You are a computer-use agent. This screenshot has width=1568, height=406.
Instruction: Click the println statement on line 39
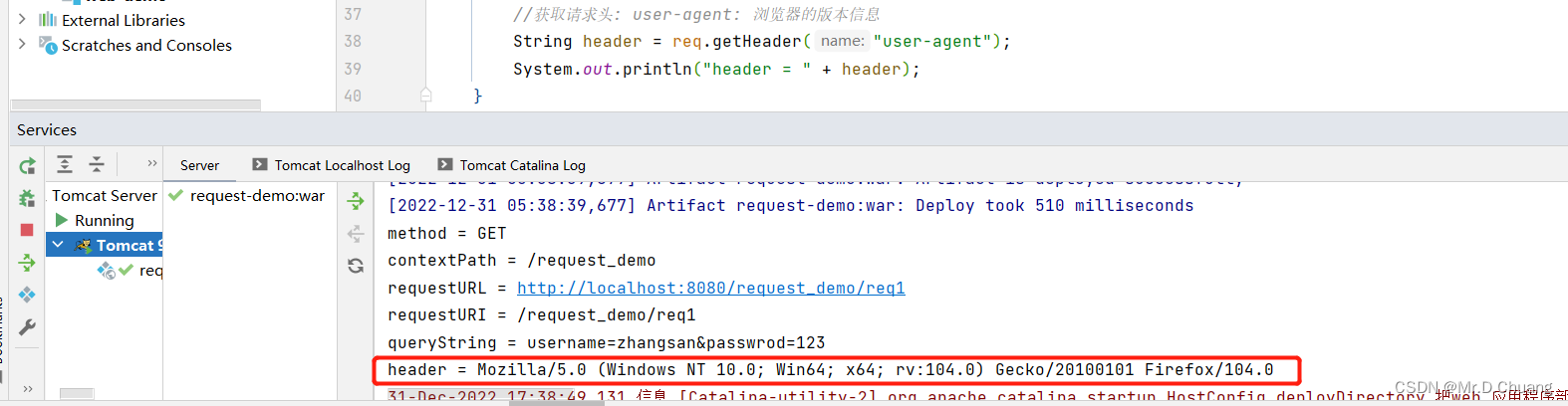[x=716, y=69]
